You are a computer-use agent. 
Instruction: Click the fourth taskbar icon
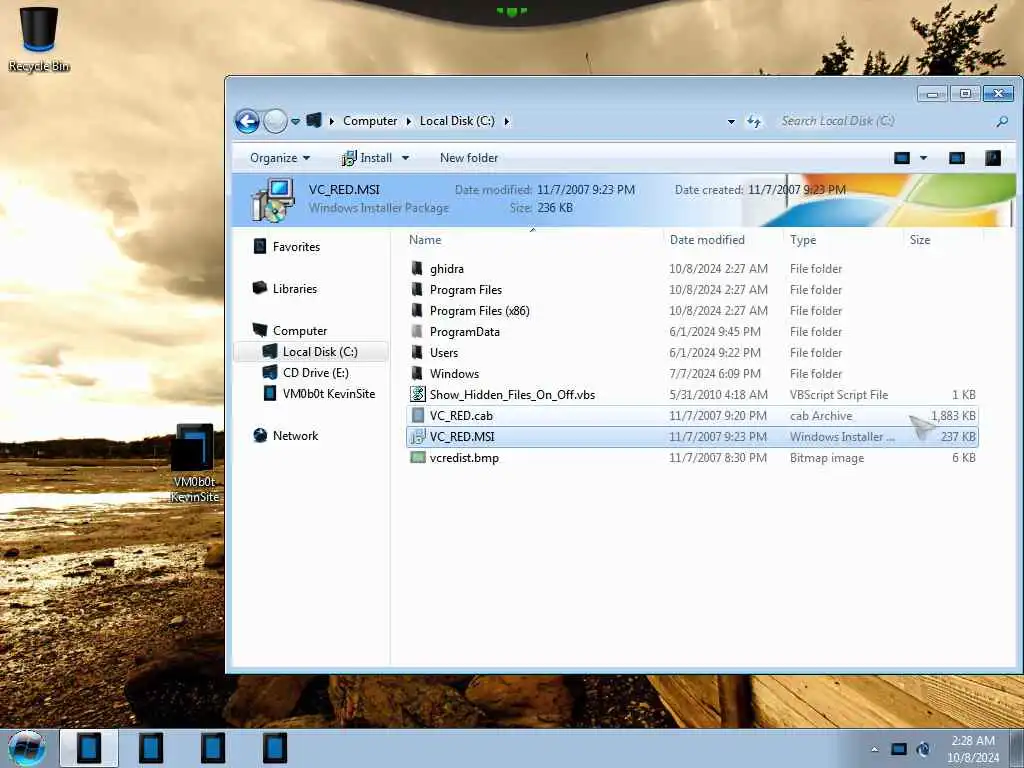(x=275, y=748)
